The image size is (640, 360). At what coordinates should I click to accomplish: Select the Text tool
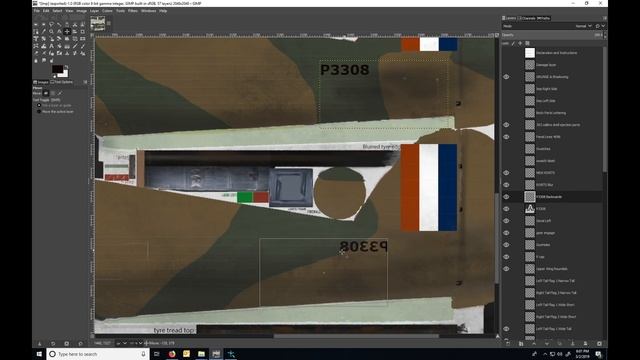(51, 46)
